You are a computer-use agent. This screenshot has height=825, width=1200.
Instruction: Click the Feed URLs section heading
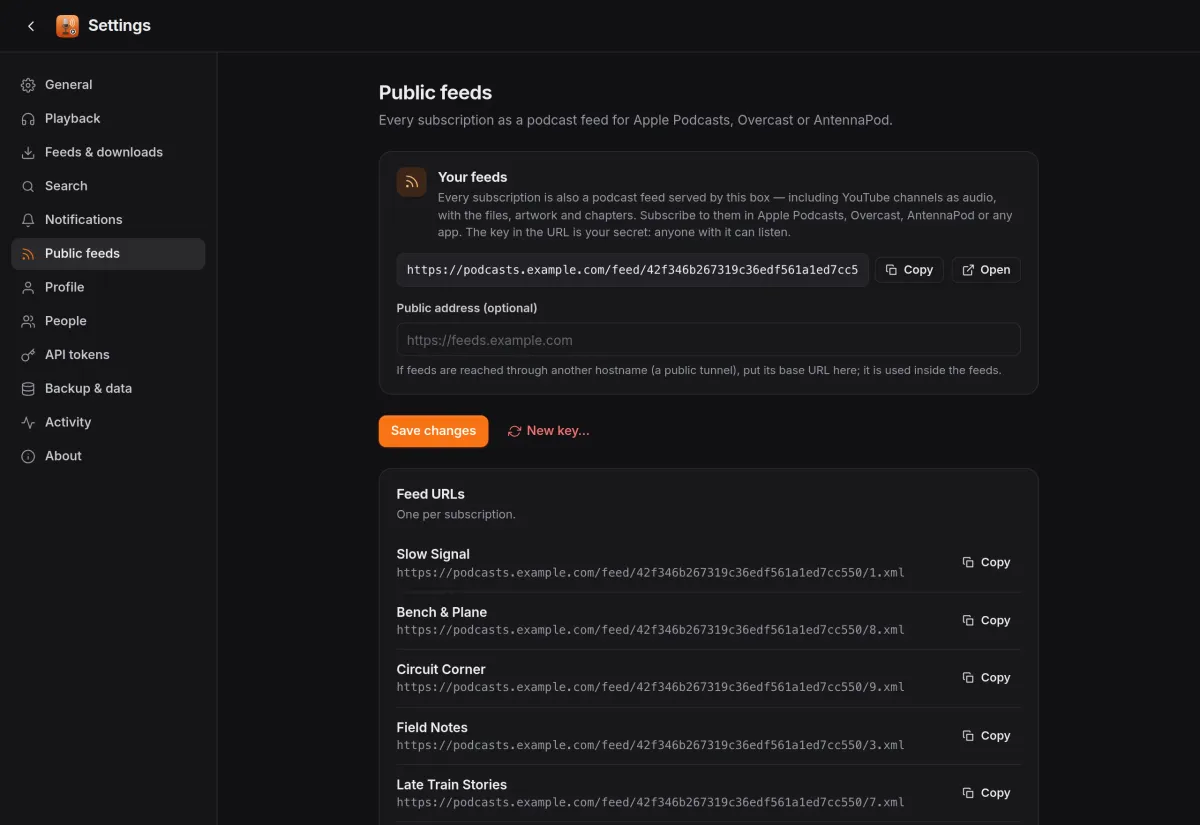(431, 494)
